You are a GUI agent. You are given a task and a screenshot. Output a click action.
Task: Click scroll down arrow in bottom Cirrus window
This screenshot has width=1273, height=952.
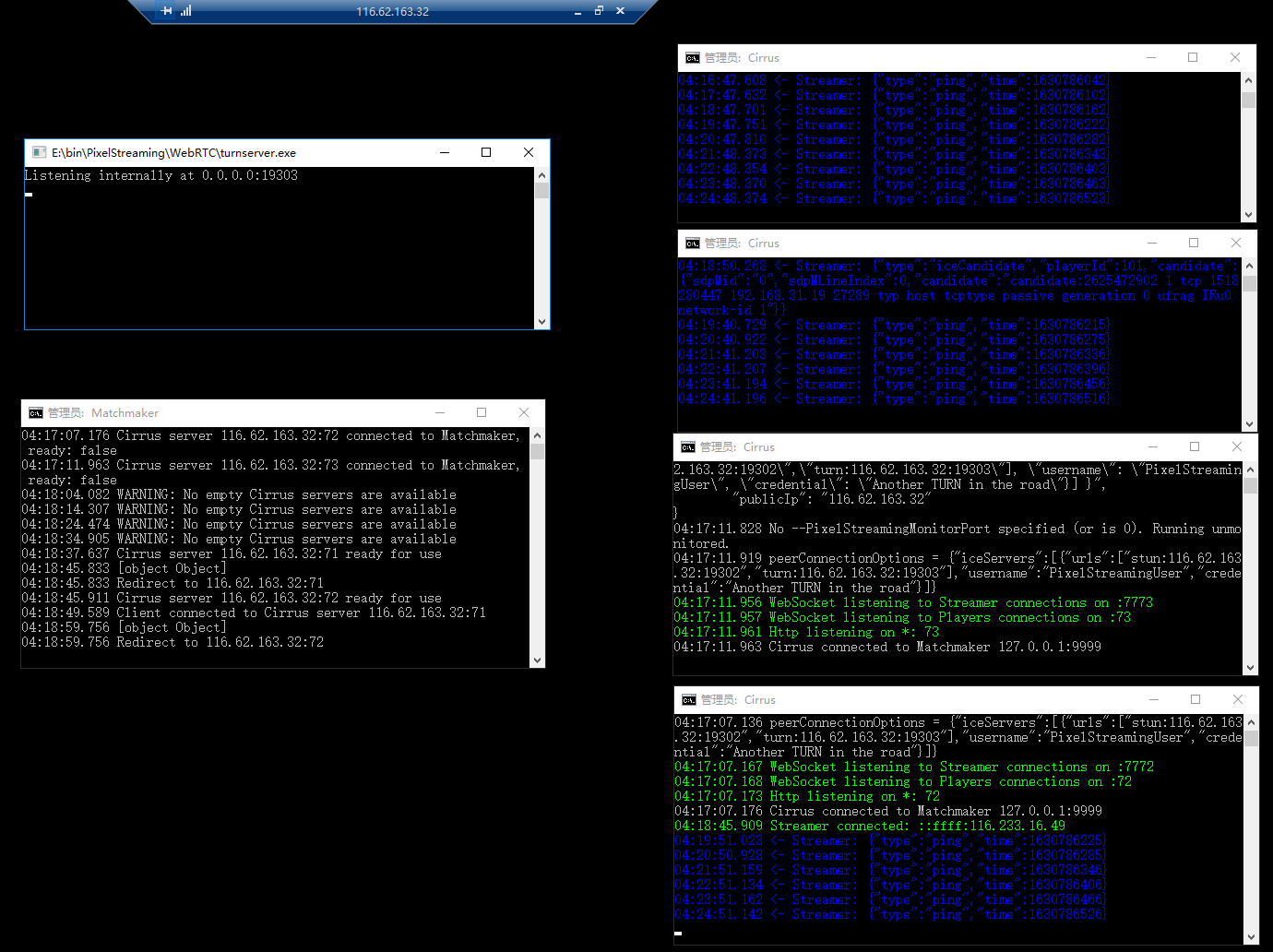click(1251, 936)
